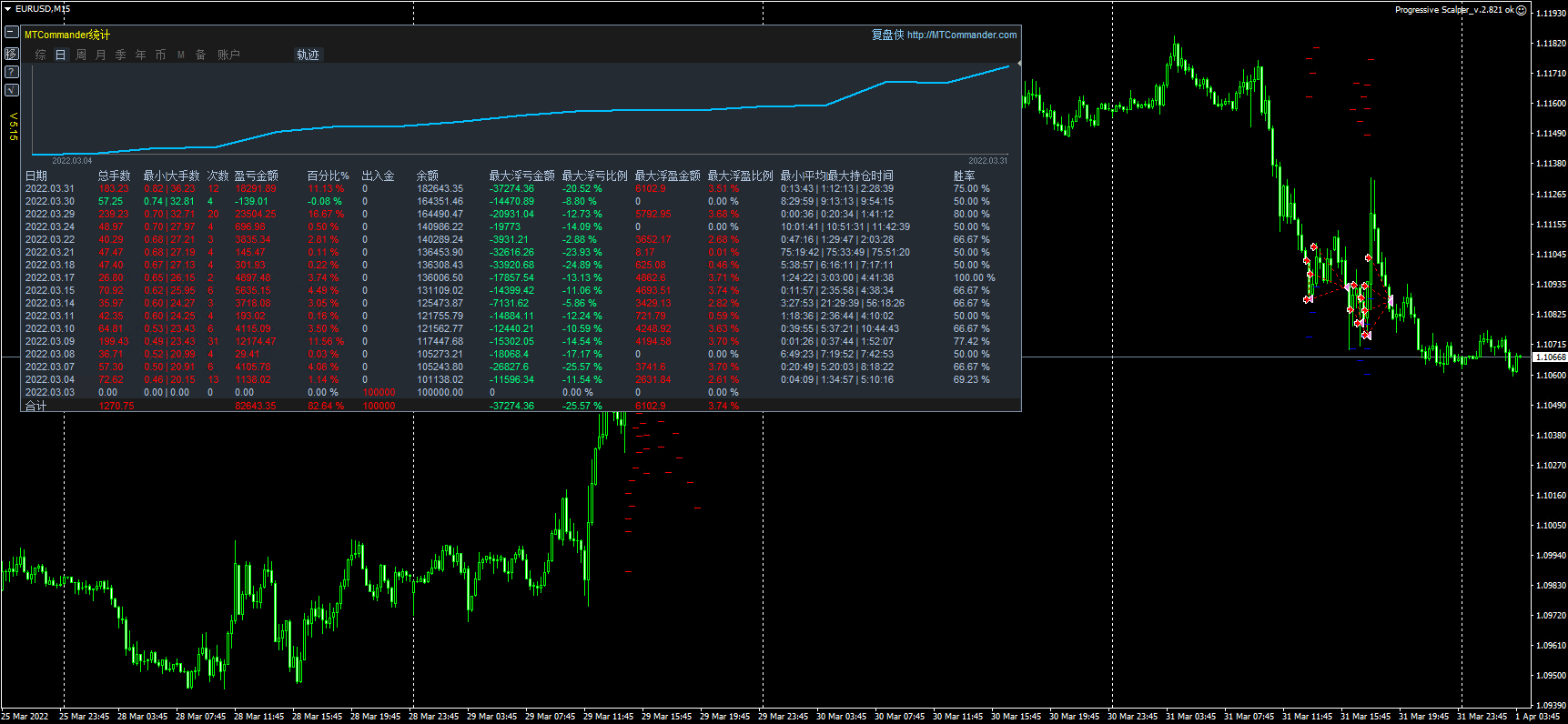Click the 盈亏金额 column header
This screenshot has width=1568, height=724.
[256, 176]
